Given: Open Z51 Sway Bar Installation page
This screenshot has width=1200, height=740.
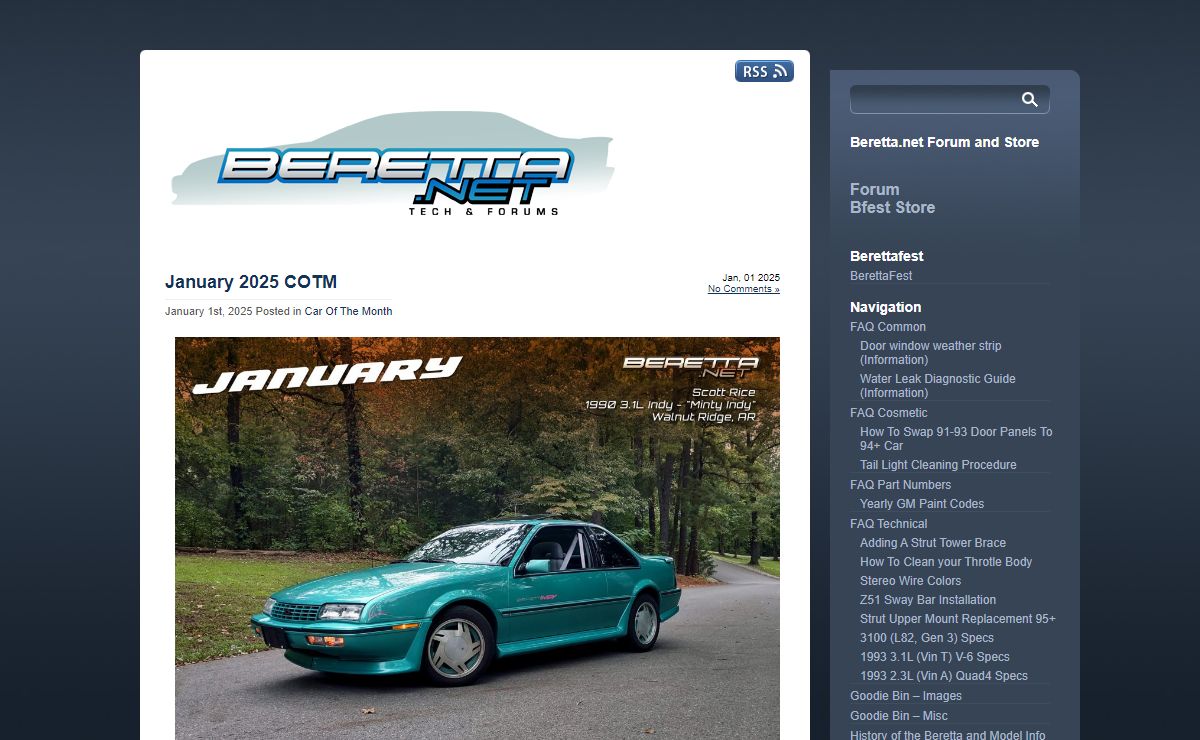Looking at the screenshot, I should point(928,600).
